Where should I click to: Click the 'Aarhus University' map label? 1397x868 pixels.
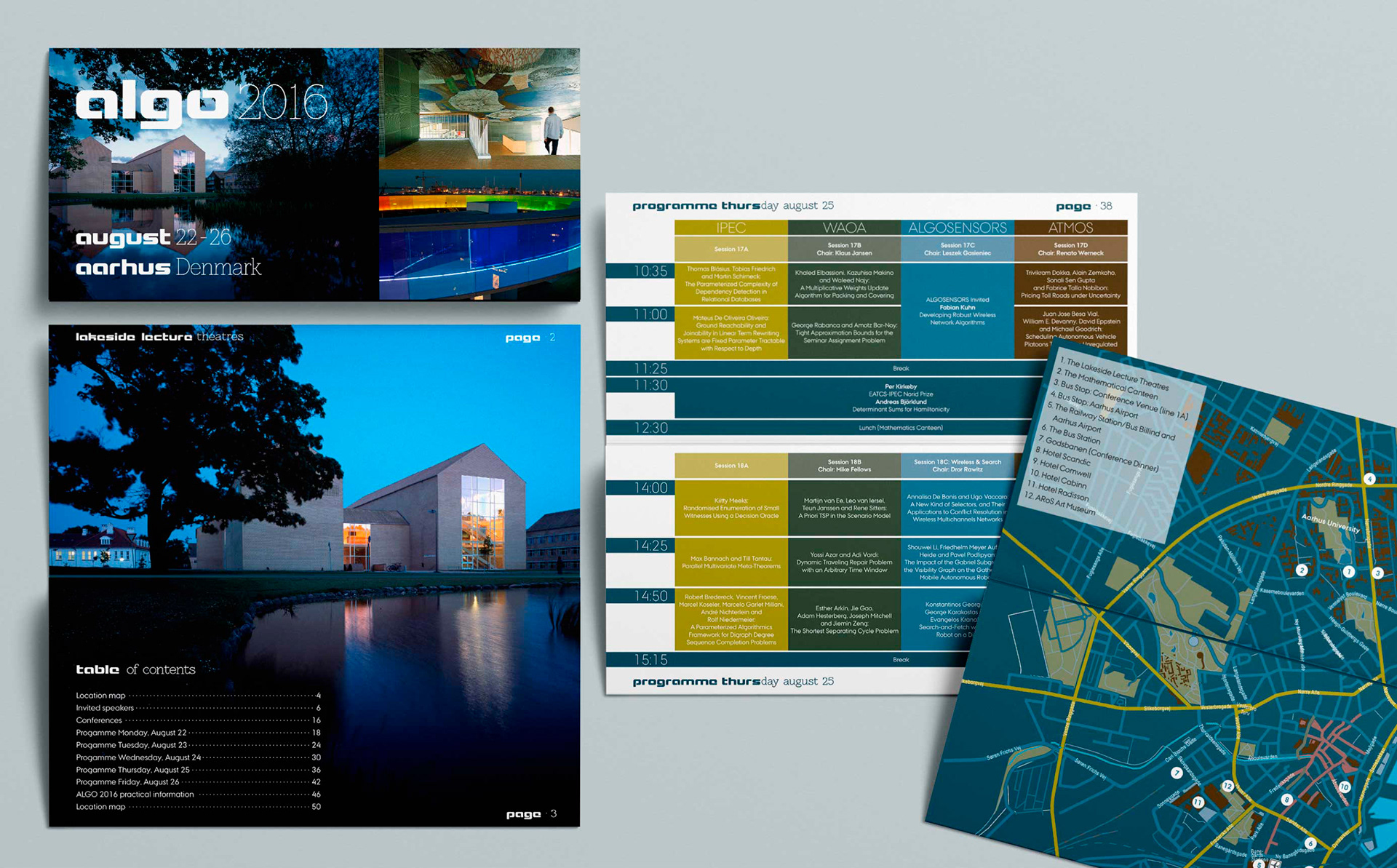click(1330, 525)
